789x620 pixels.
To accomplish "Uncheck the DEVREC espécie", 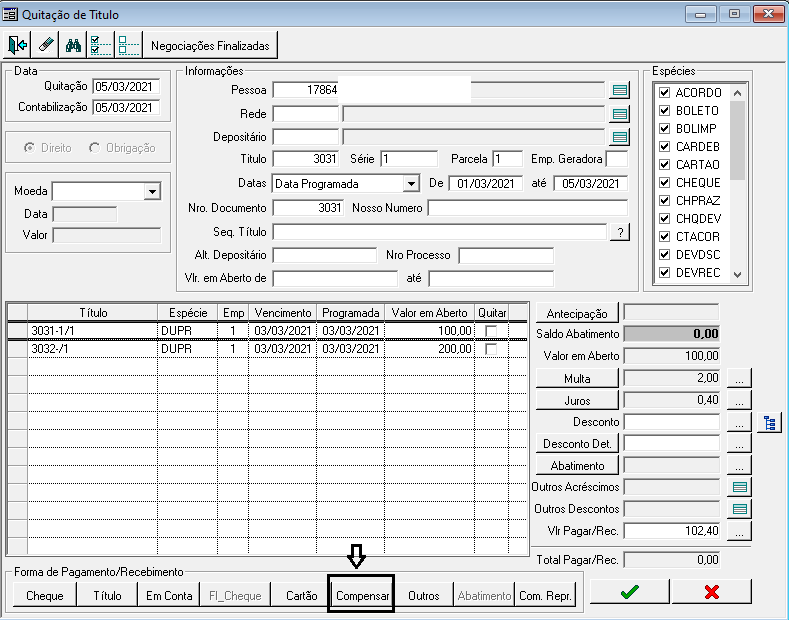I will 664,273.
